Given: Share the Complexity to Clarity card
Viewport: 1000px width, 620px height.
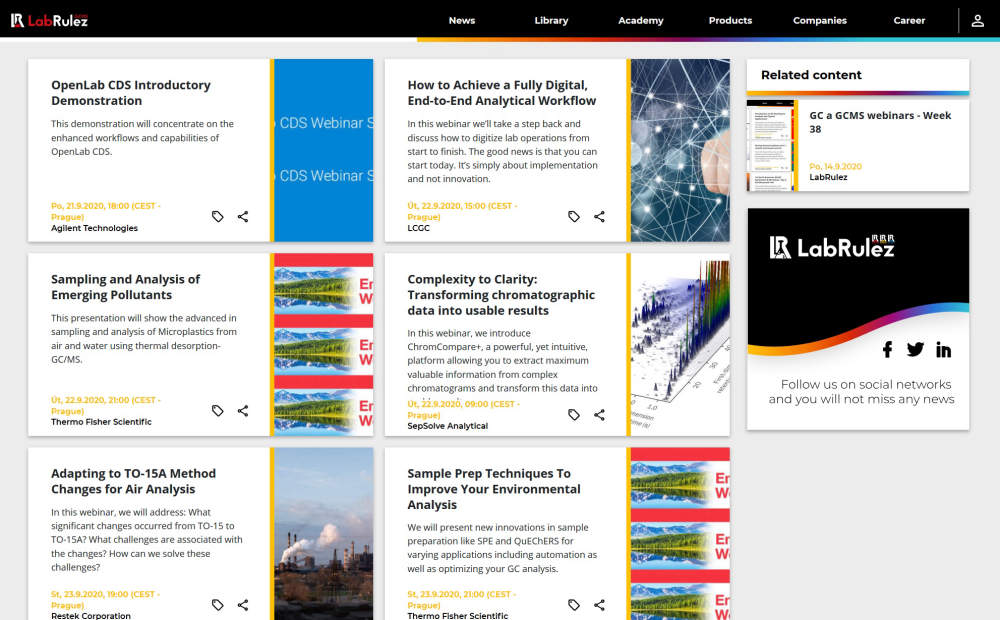Looking at the screenshot, I should [599, 415].
